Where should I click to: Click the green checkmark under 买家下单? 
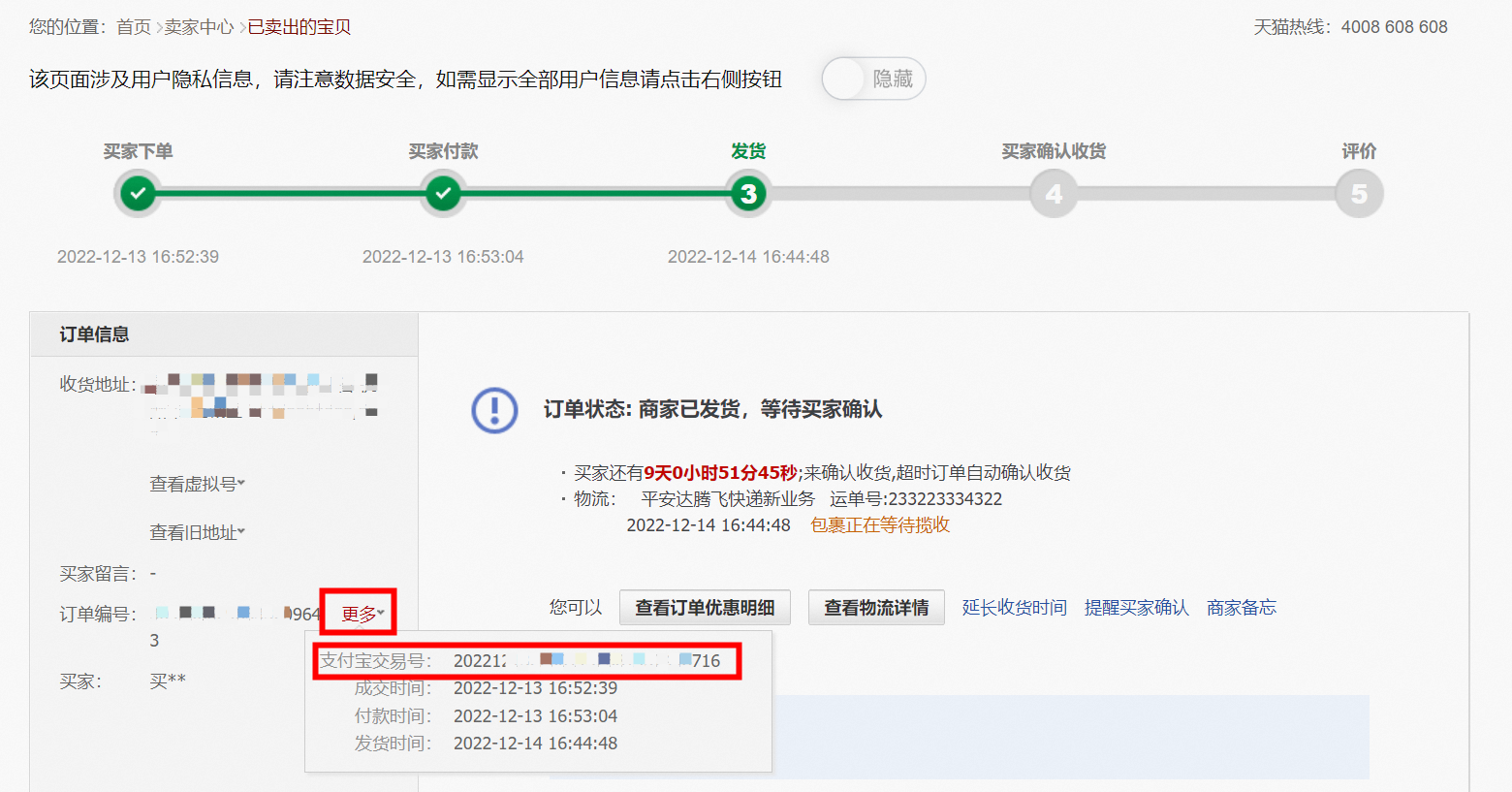coord(139,193)
